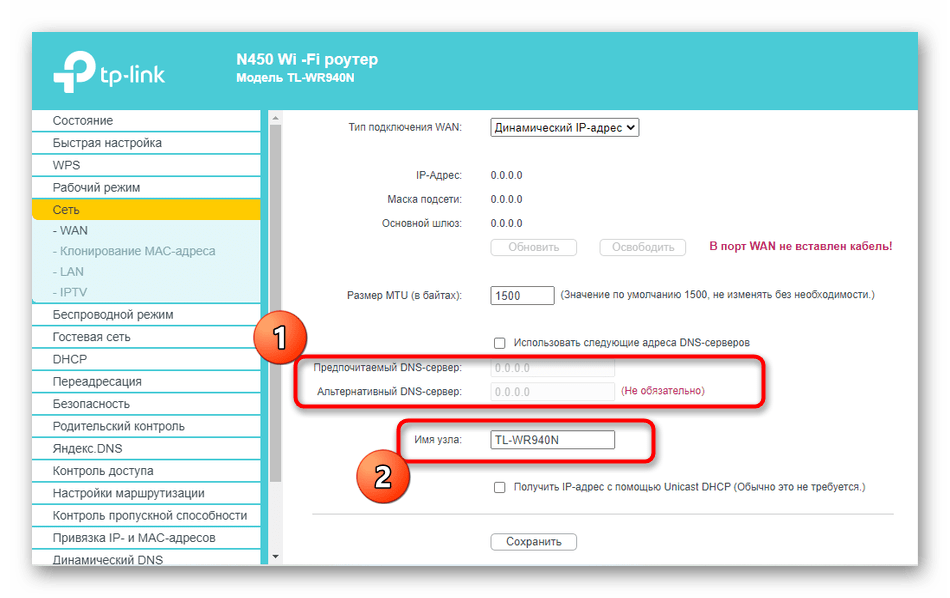Click the IP-Адрес value 0.0.0.0
This screenshot has width=950, height=598.
click(x=506, y=176)
